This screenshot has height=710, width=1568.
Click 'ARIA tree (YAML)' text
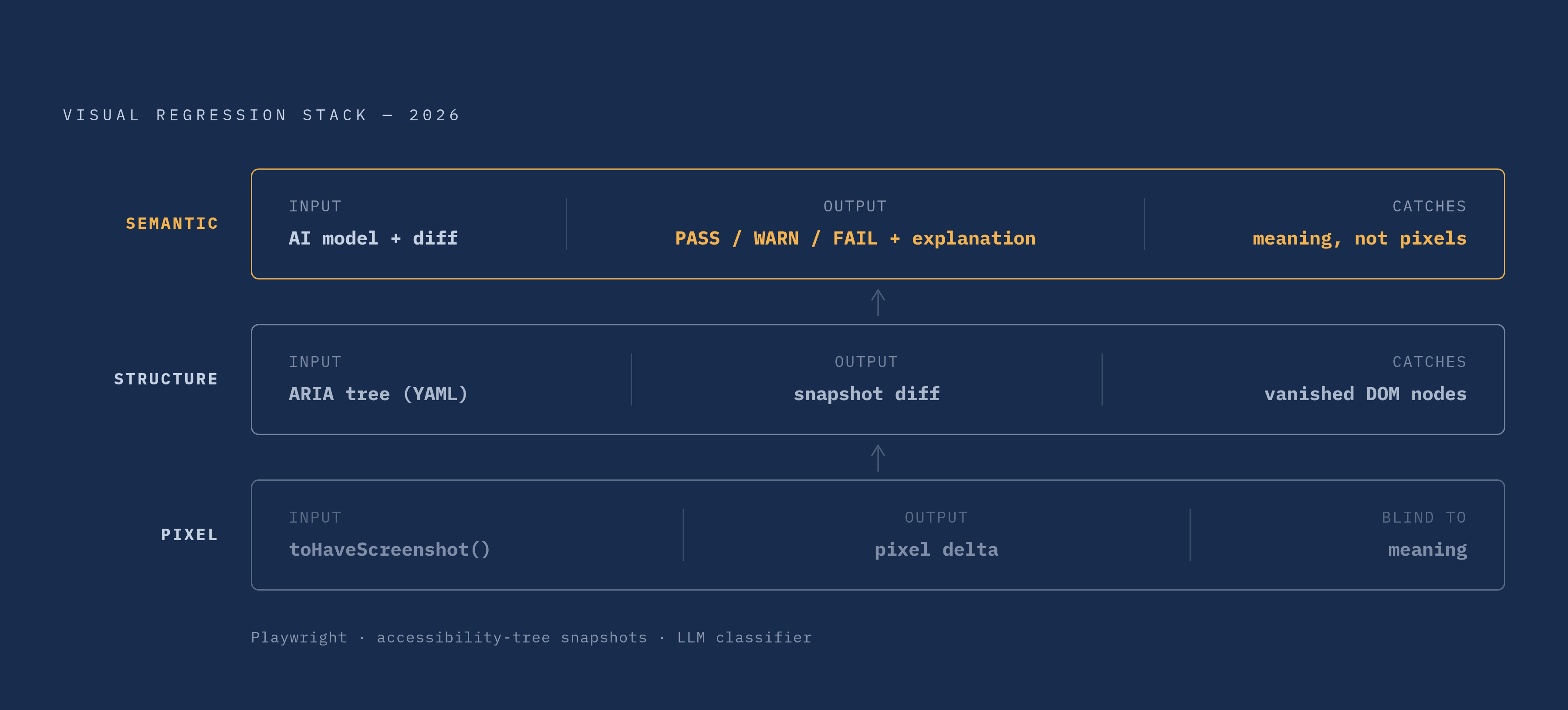pyautogui.click(x=378, y=394)
